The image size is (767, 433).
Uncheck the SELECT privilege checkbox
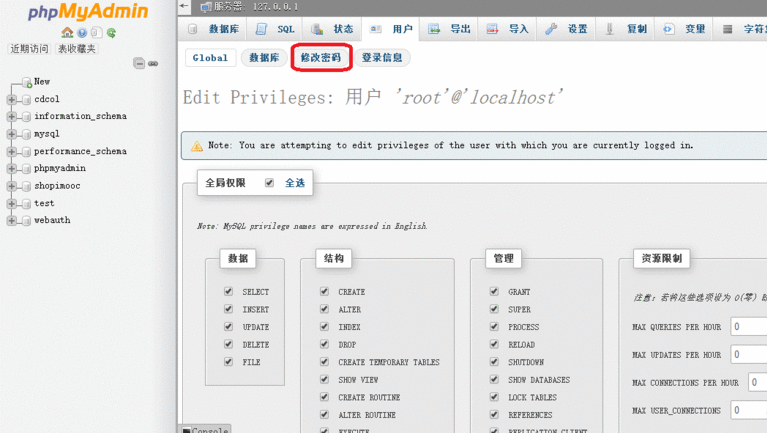[x=229, y=292]
